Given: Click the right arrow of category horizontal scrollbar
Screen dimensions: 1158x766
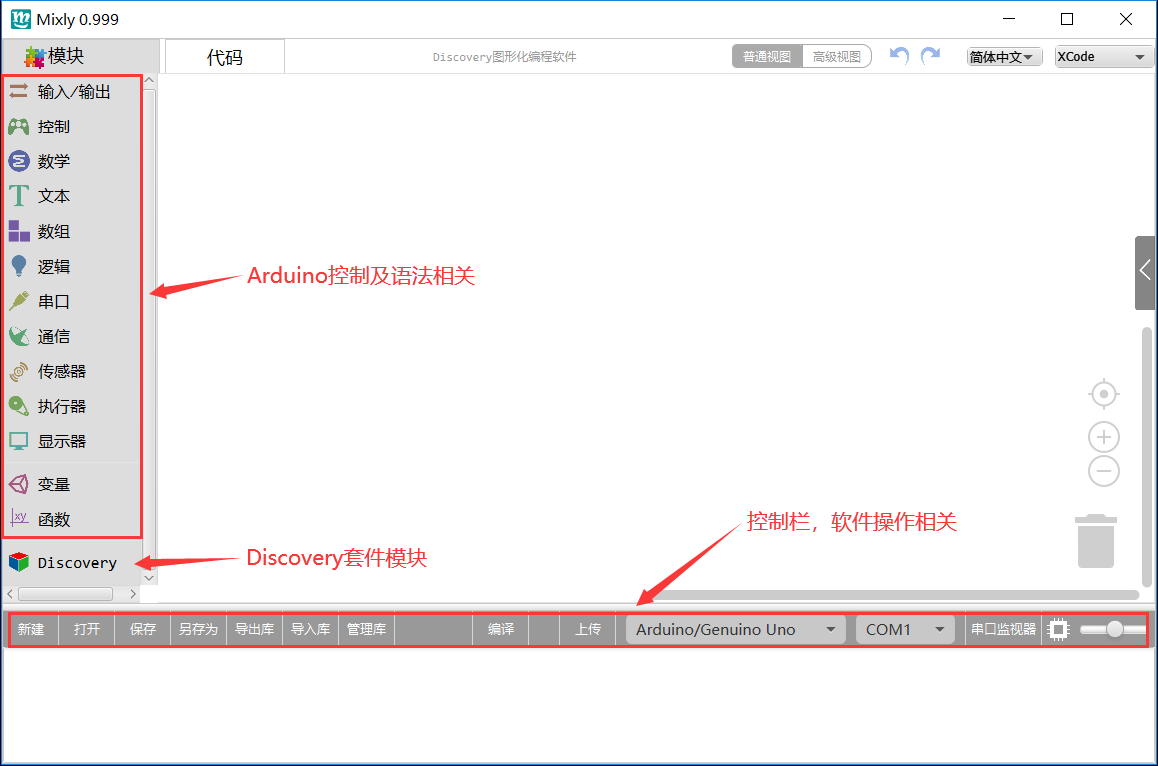Looking at the screenshot, I should coord(133,594).
